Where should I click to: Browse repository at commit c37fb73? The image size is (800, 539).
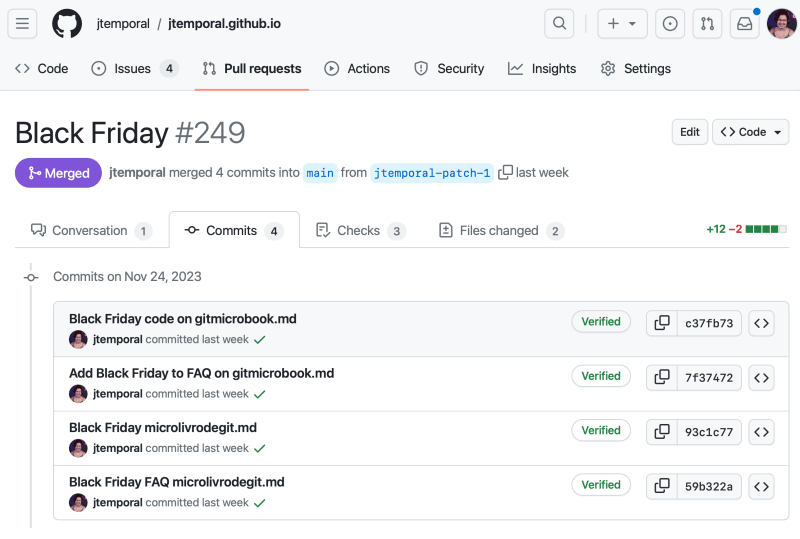tap(761, 323)
